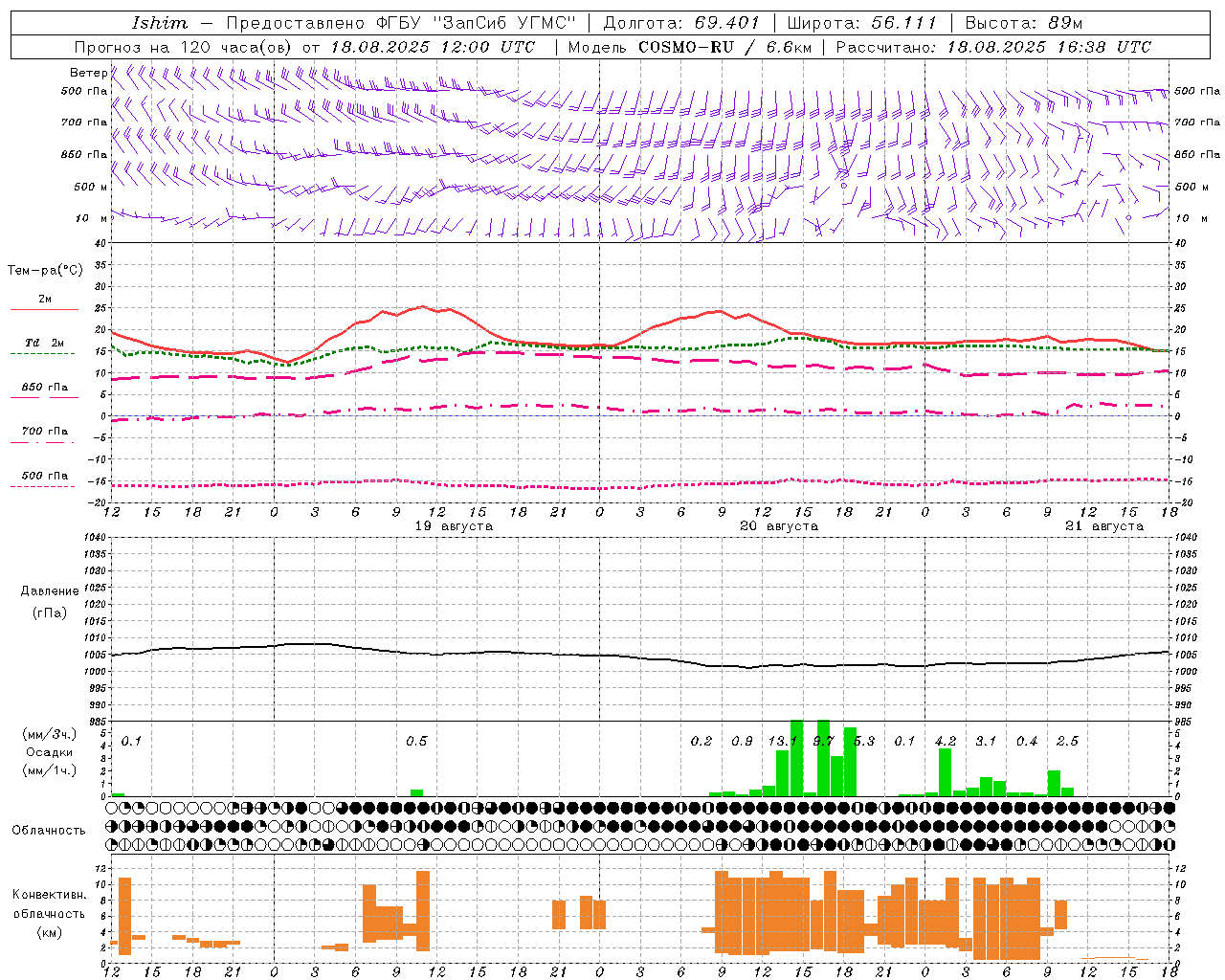
Task: Click the 19 августа date label
Action: coord(454,526)
